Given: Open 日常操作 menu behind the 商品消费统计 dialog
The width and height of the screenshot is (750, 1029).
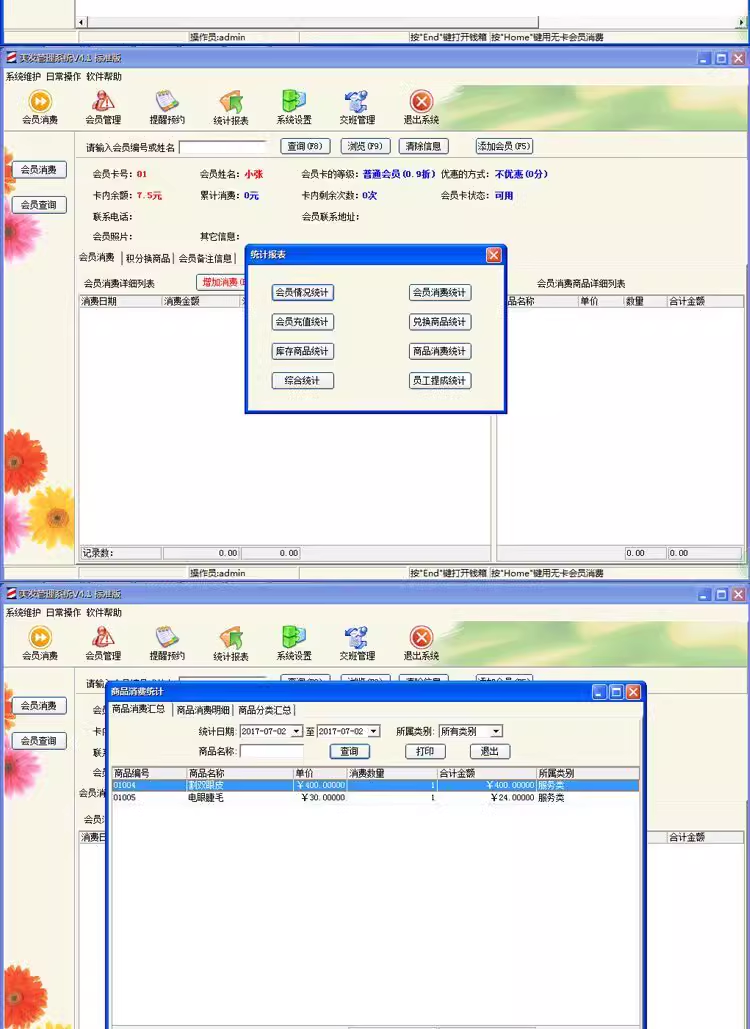Looking at the screenshot, I should [x=64, y=613].
